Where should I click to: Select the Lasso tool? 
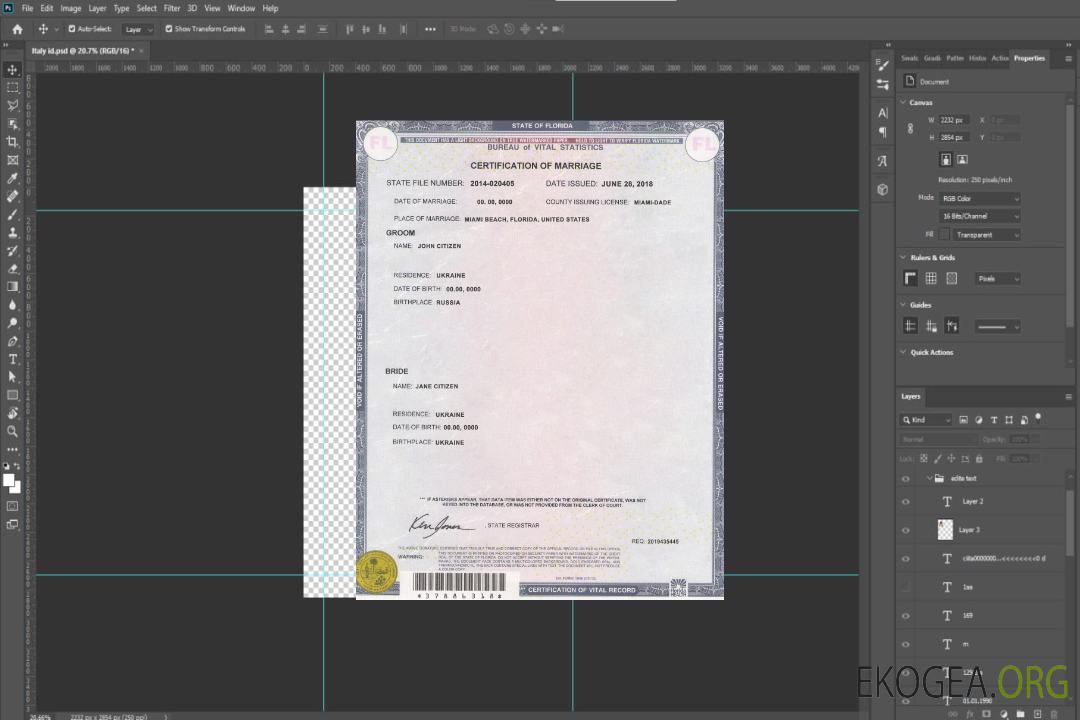click(12, 105)
